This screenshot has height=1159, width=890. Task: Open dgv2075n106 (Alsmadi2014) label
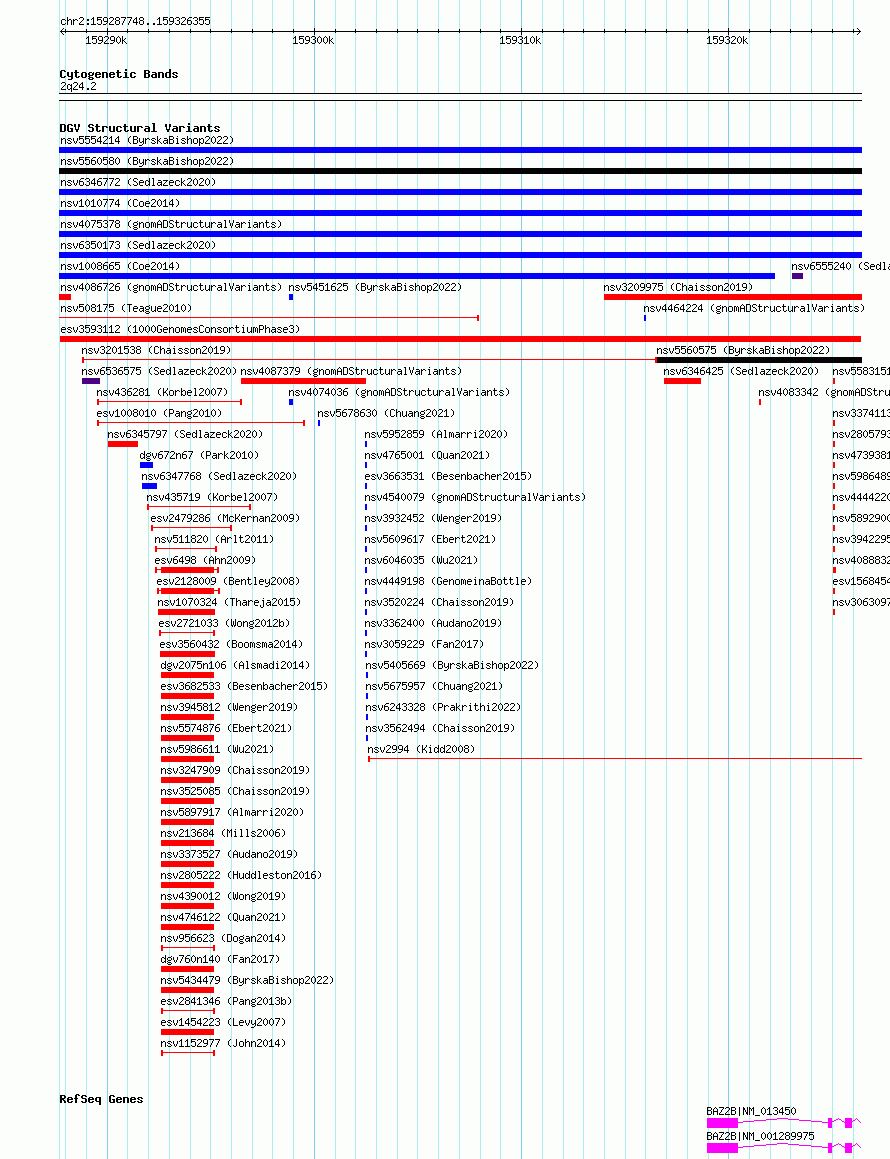pyautogui.click(x=236, y=665)
